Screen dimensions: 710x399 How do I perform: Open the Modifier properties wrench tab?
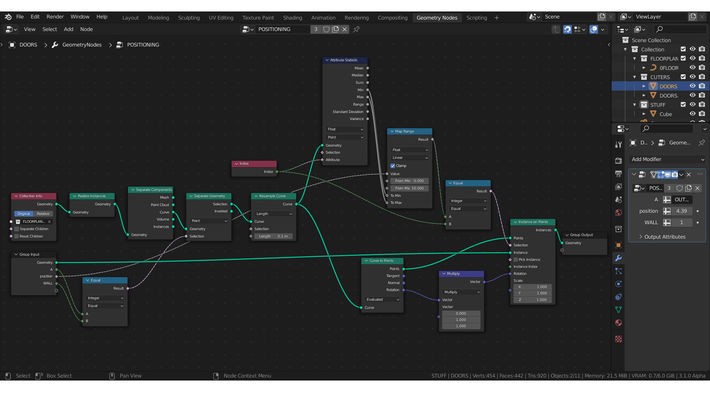tap(618, 258)
